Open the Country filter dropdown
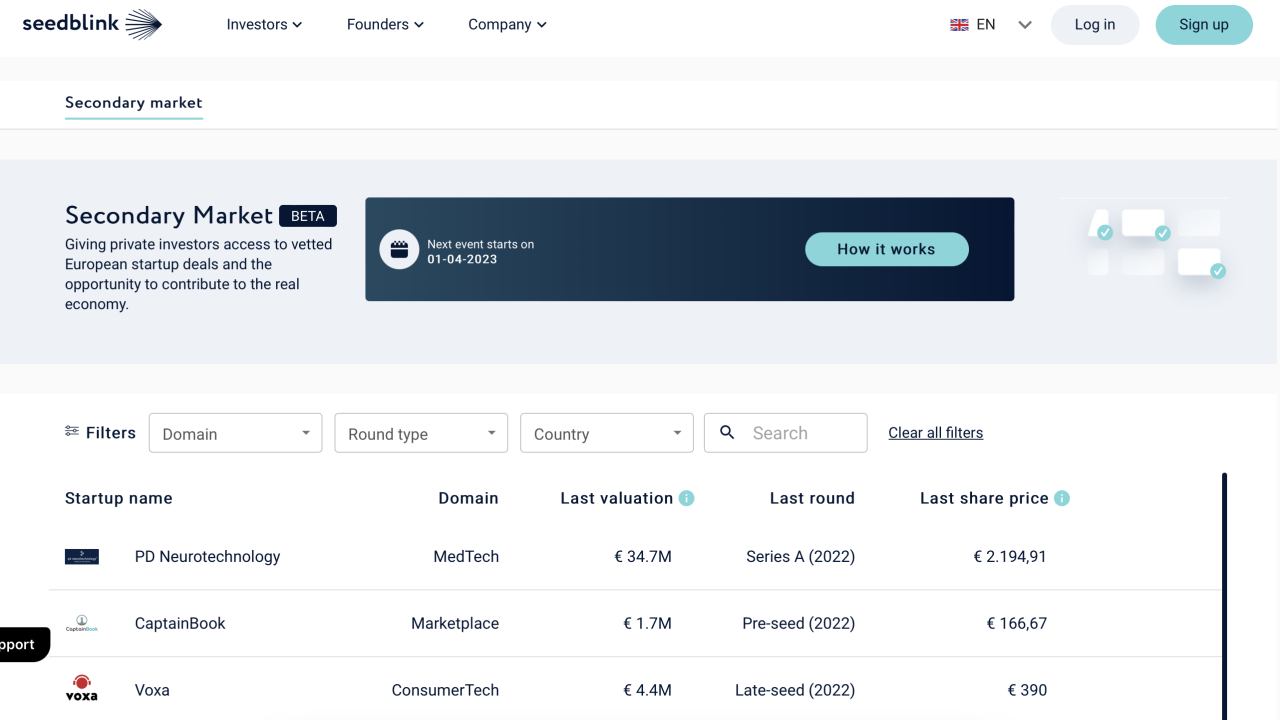Viewport: 1280px width, 720px height. click(x=606, y=432)
